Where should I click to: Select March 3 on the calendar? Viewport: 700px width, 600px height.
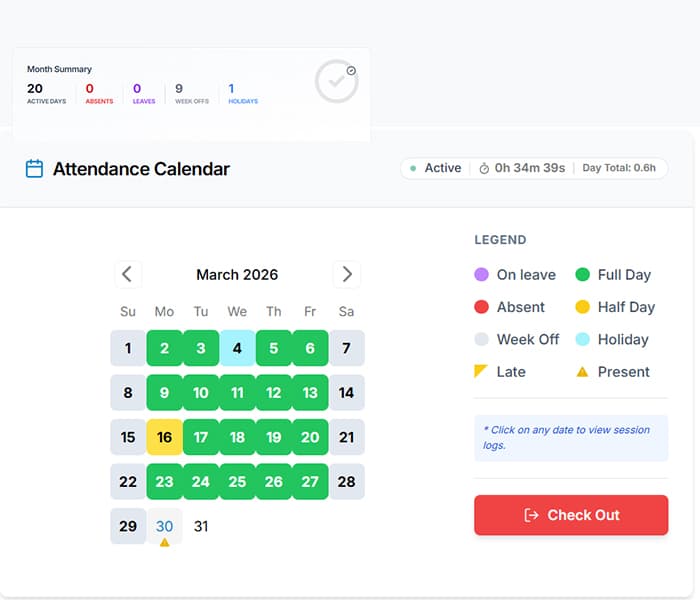(201, 348)
